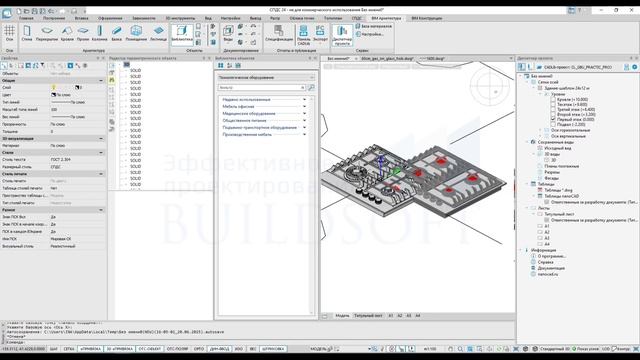Click the nanoCAD application logo button
Viewport: 640px width, 360px height.
[x=7, y=13]
